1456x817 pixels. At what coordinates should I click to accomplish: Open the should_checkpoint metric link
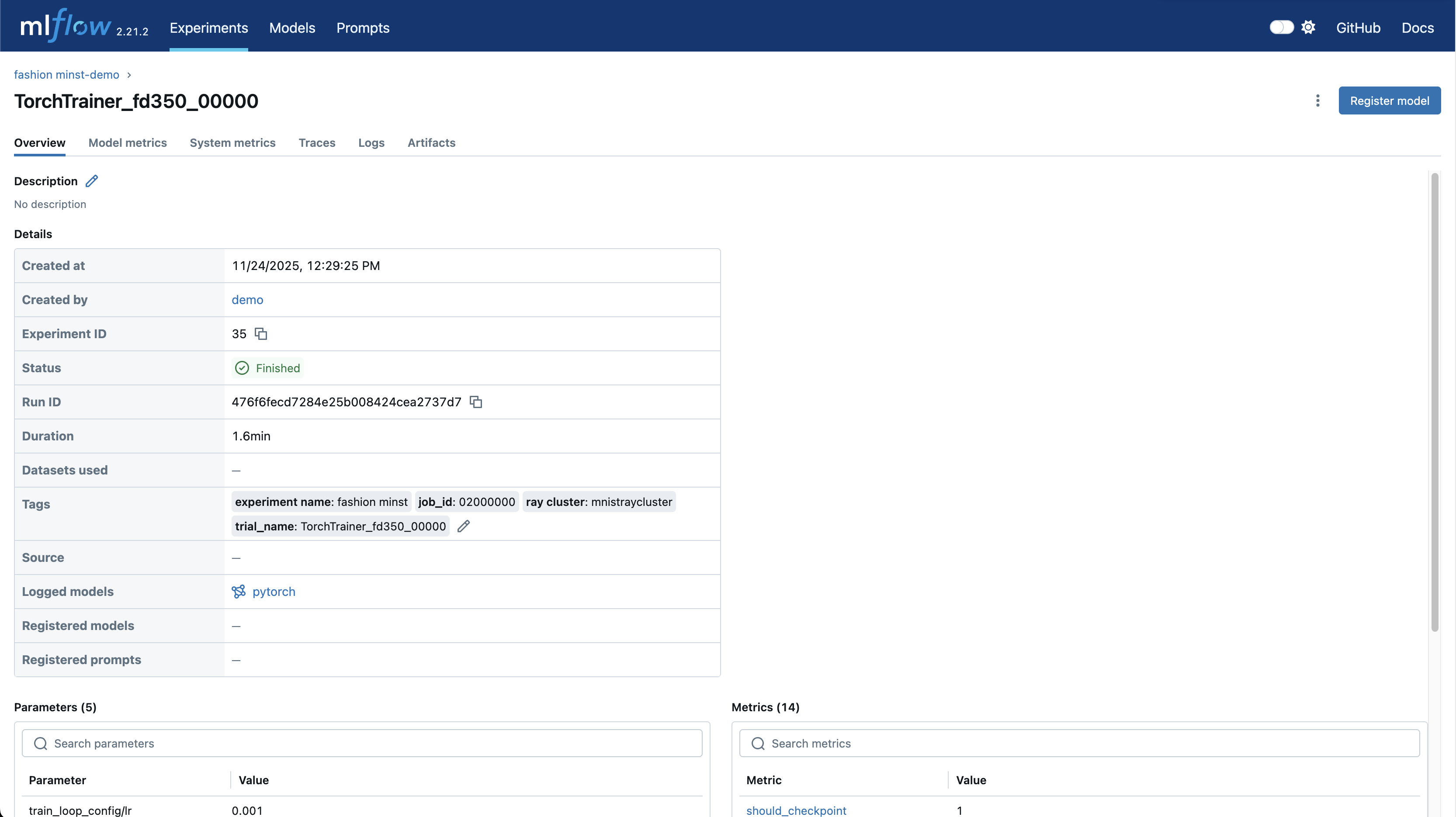(x=796, y=810)
